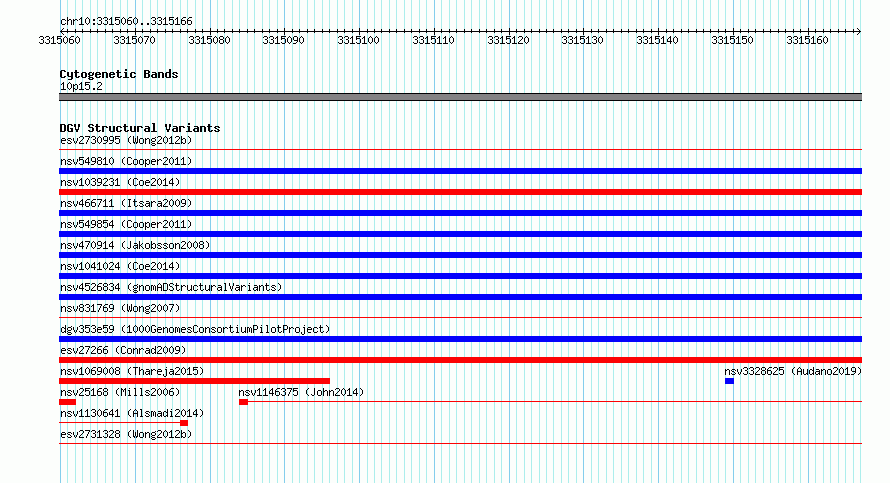Click blue bar under nsv466711
The height and width of the screenshot is (483, 890).
tap(460, 213)
